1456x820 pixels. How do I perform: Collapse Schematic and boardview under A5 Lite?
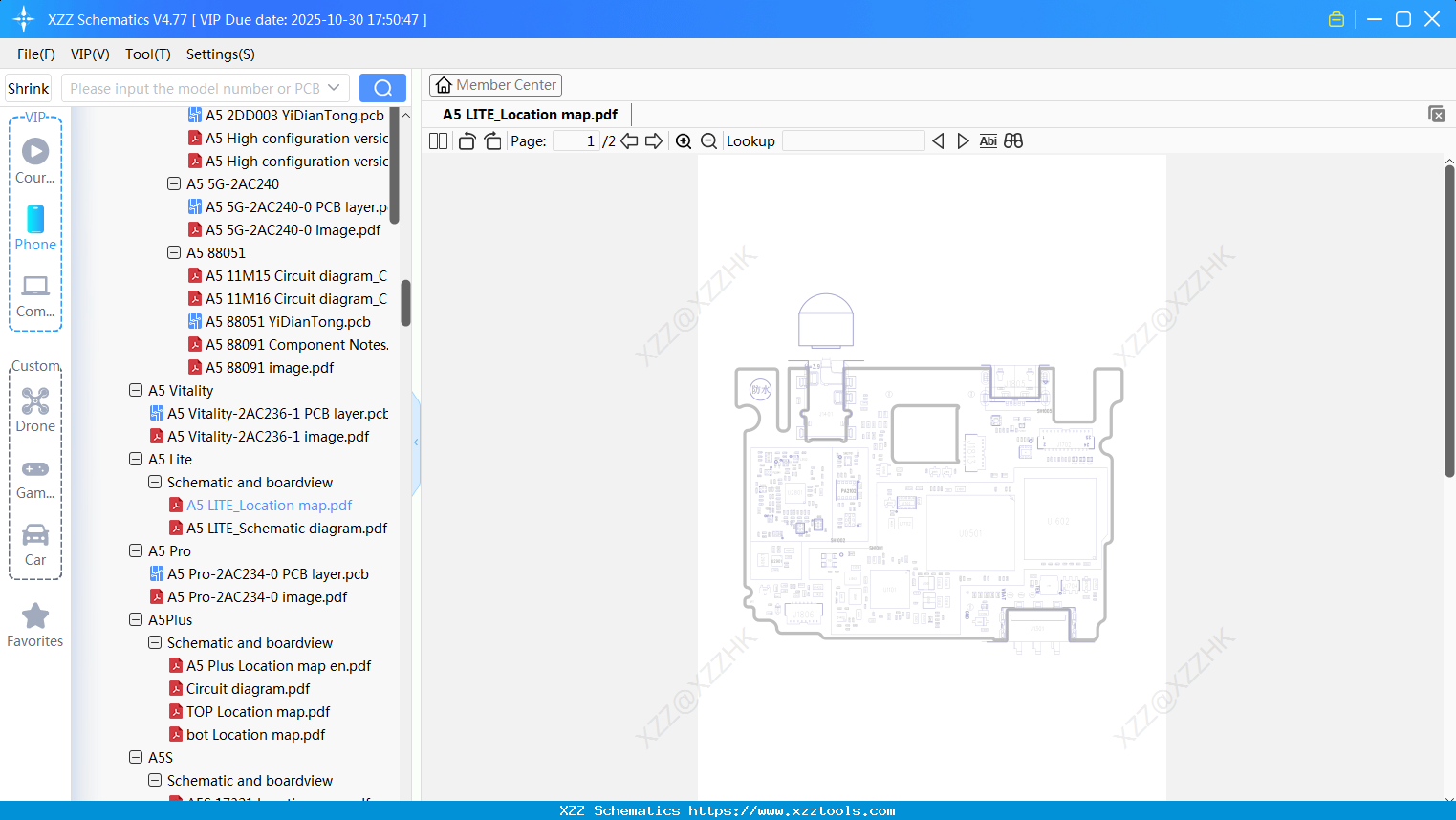[155, 482]
